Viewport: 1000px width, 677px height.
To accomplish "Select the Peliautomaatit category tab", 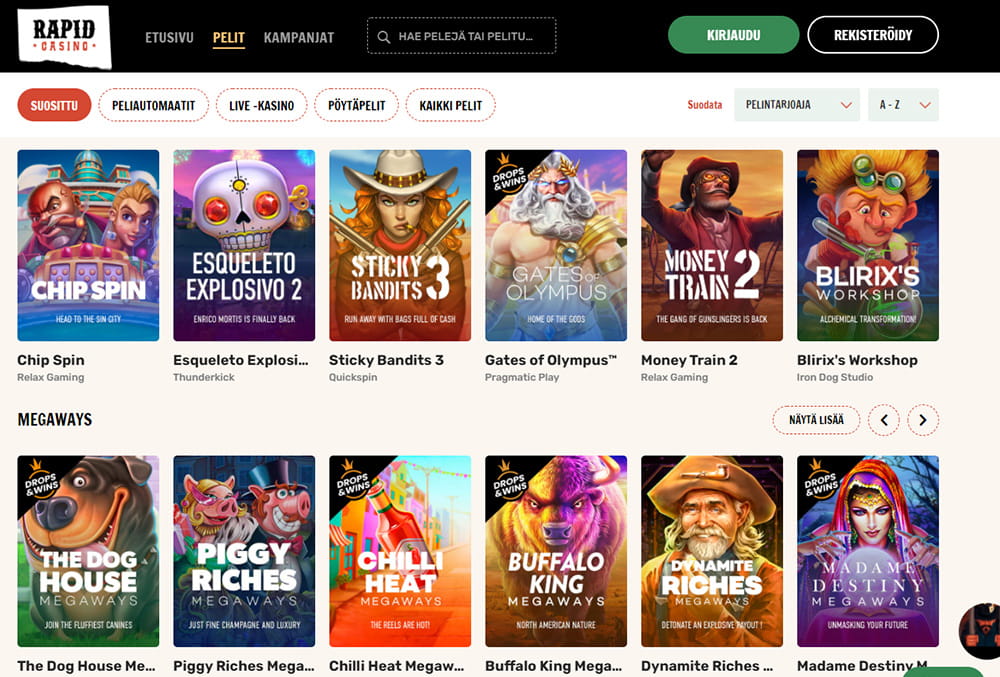I will pos(153,105).
